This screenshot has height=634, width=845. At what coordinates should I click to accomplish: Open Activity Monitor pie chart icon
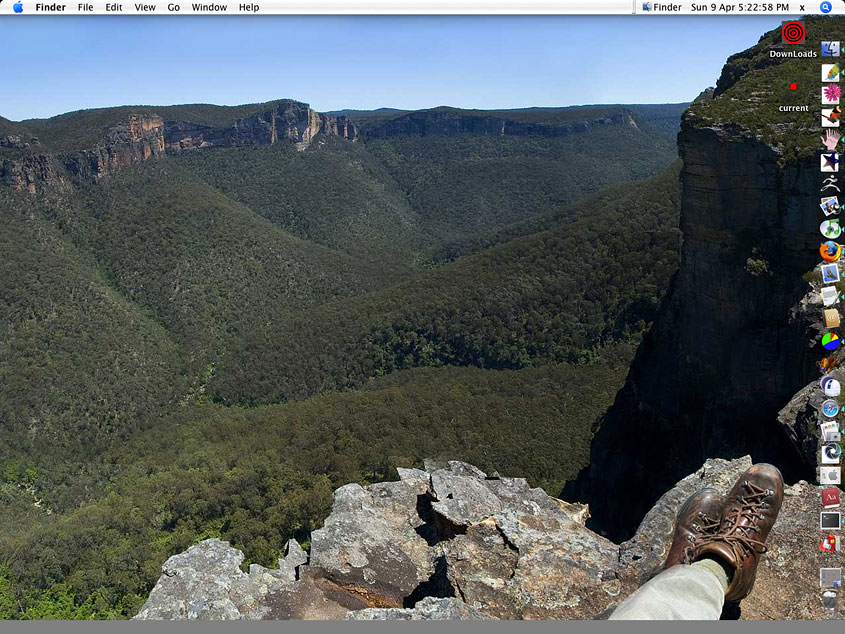tap(830, 341)
